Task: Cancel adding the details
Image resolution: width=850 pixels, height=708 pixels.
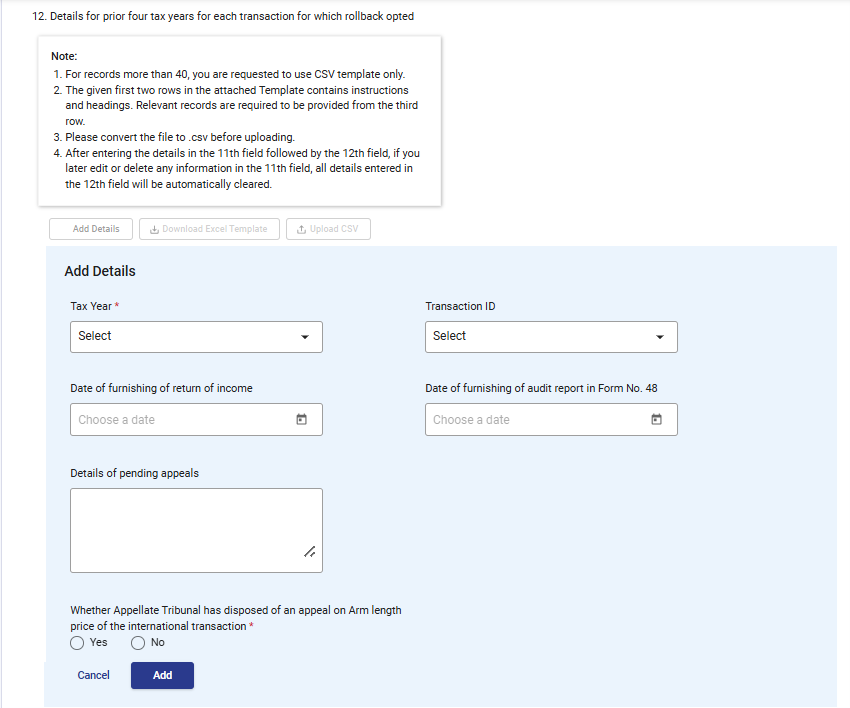Action: coord(94,675)
